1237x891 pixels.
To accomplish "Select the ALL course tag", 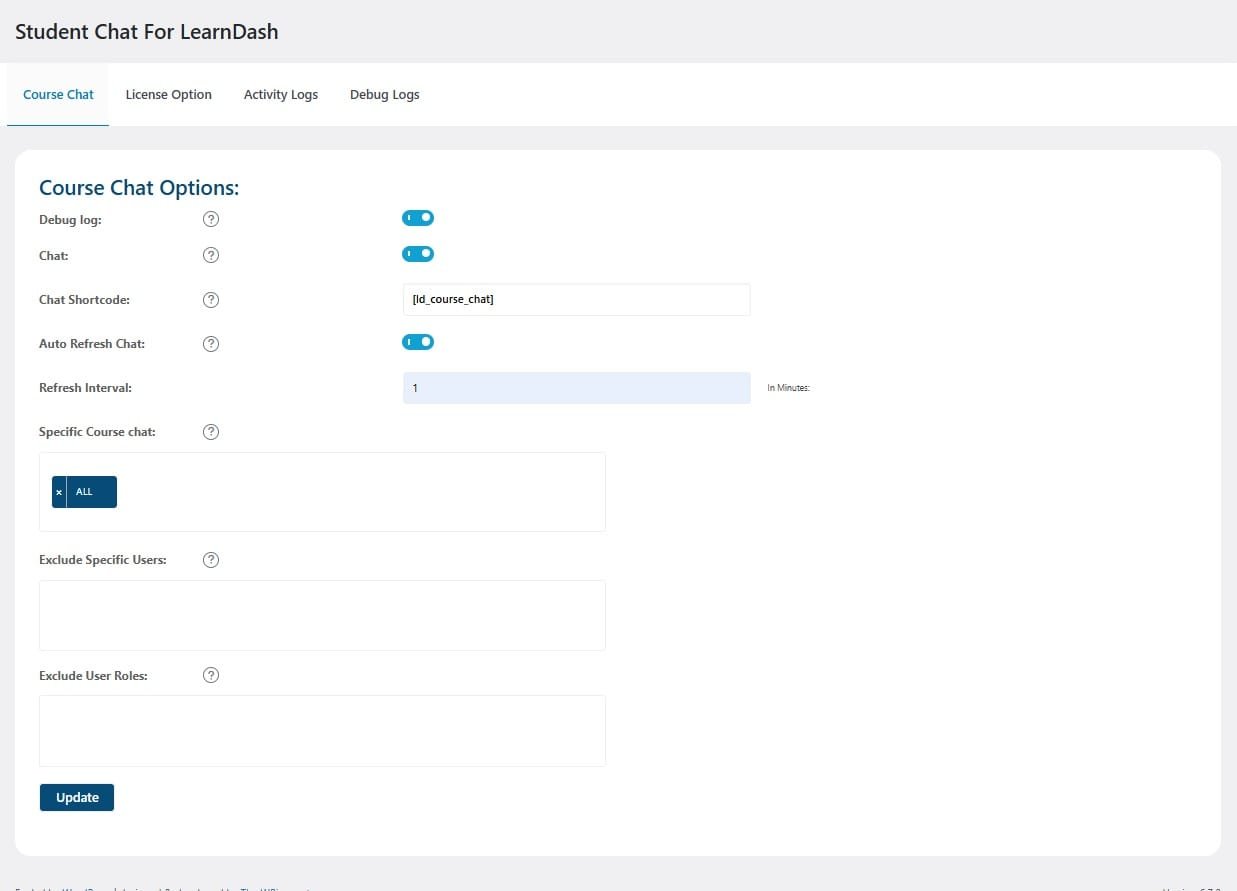I will point(84,492).
